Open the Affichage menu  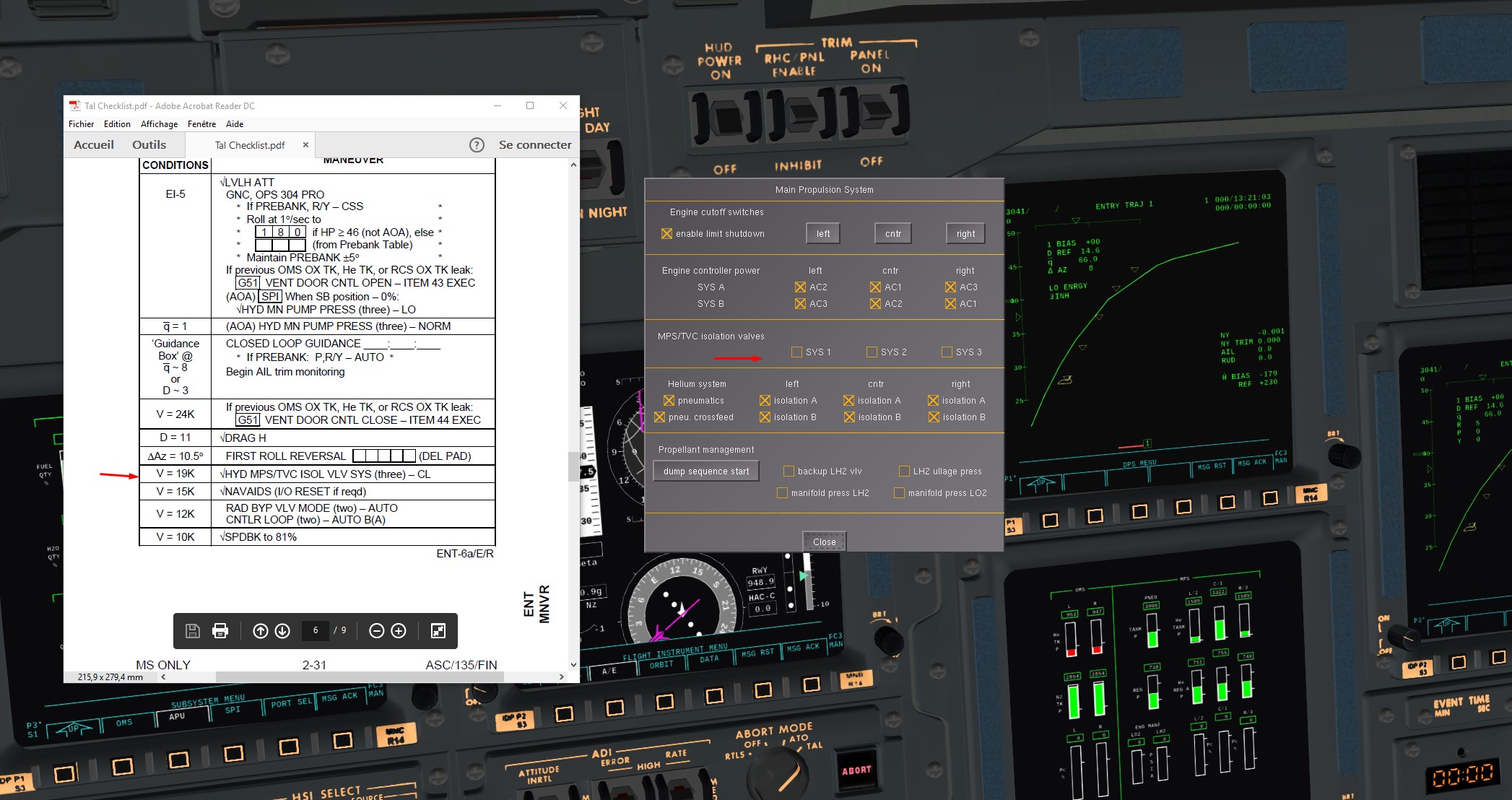pos(159,124)
